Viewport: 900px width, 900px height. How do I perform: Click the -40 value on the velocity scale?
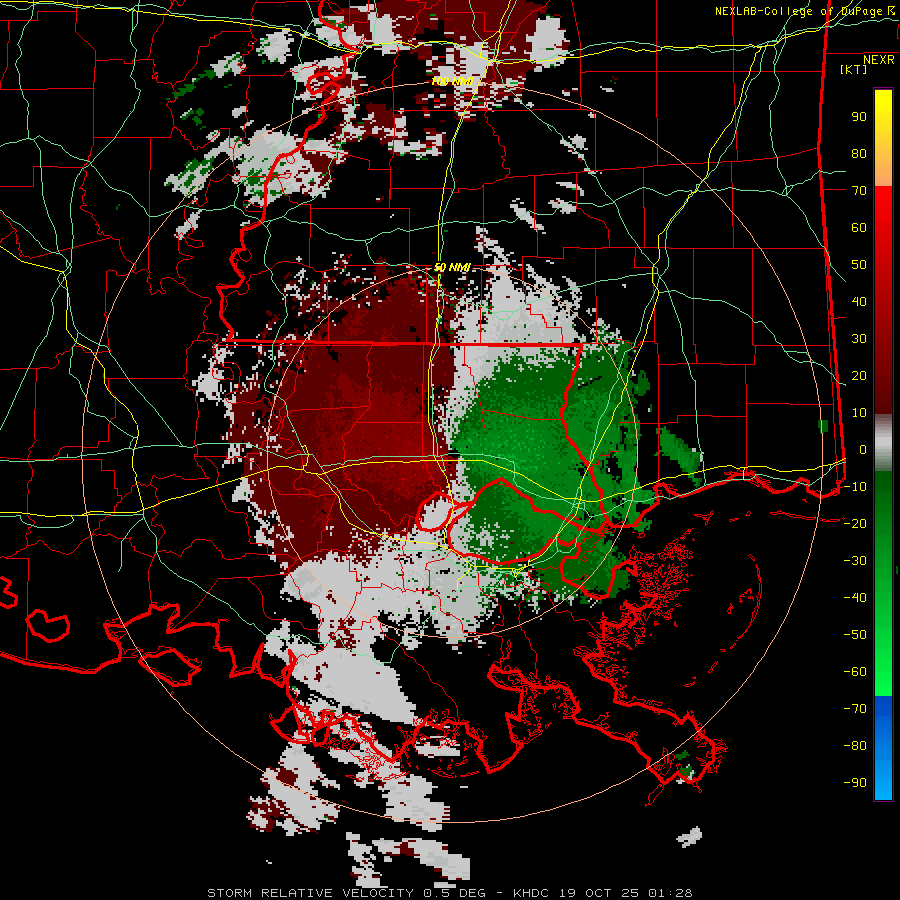point(855,598)
